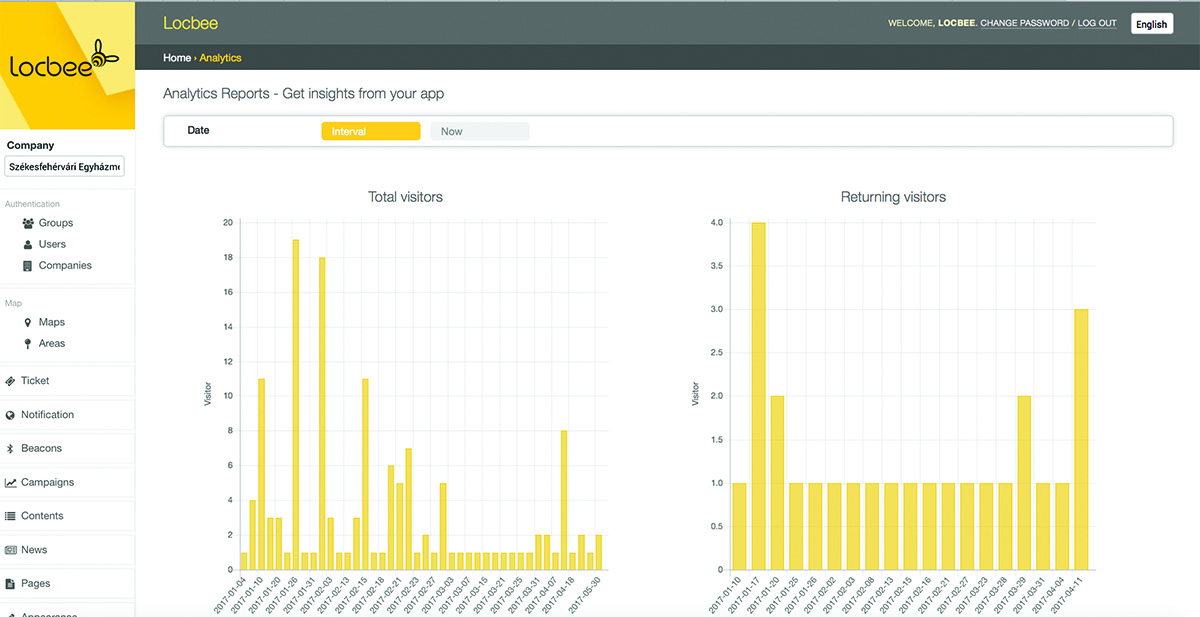Open the Company selector field
1200x617 pixels.
pyautogui.click(x=66, y=166)
